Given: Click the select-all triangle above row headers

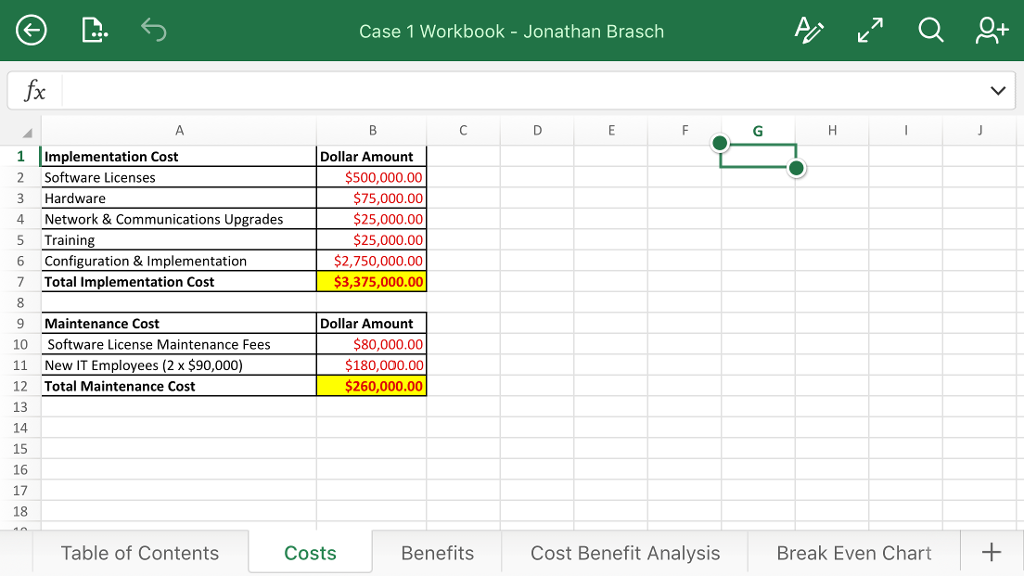Looking at the screenshot, I should tap(27, 131).
